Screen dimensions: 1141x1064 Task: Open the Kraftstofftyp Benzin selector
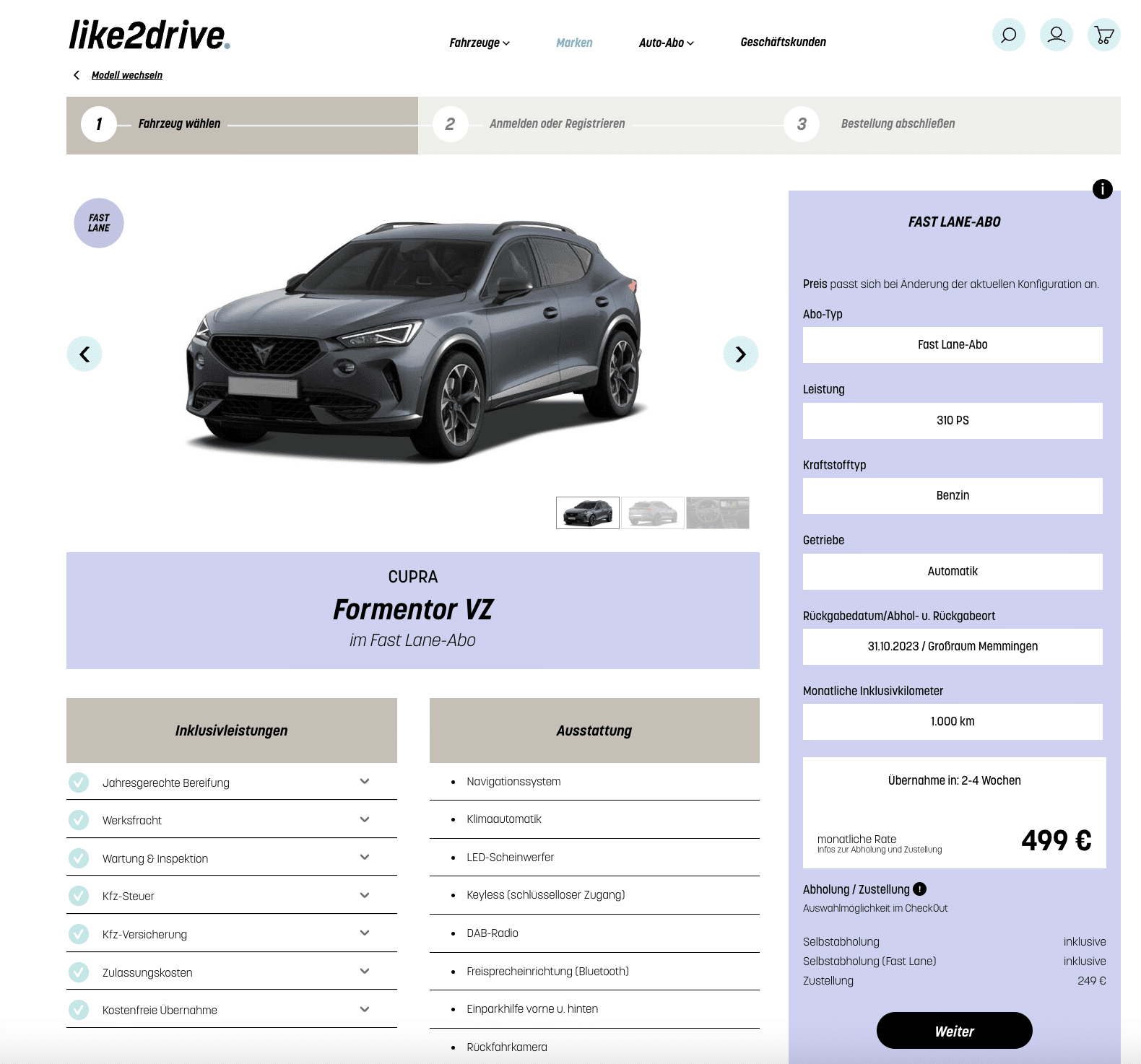pos(953,496)
